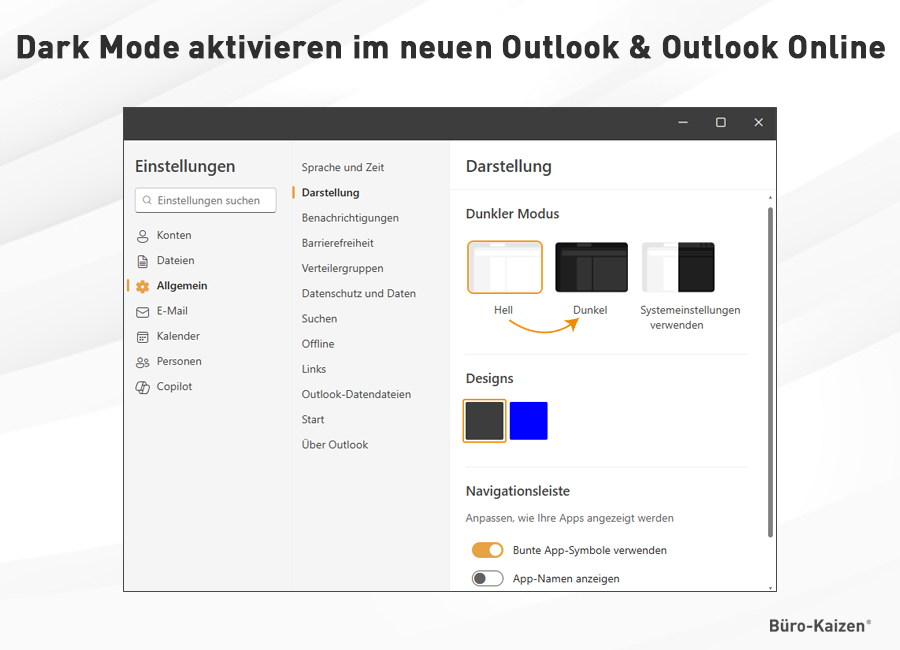Go to E-Mail category
900x650 pixels.
click(x=172, y=311)
